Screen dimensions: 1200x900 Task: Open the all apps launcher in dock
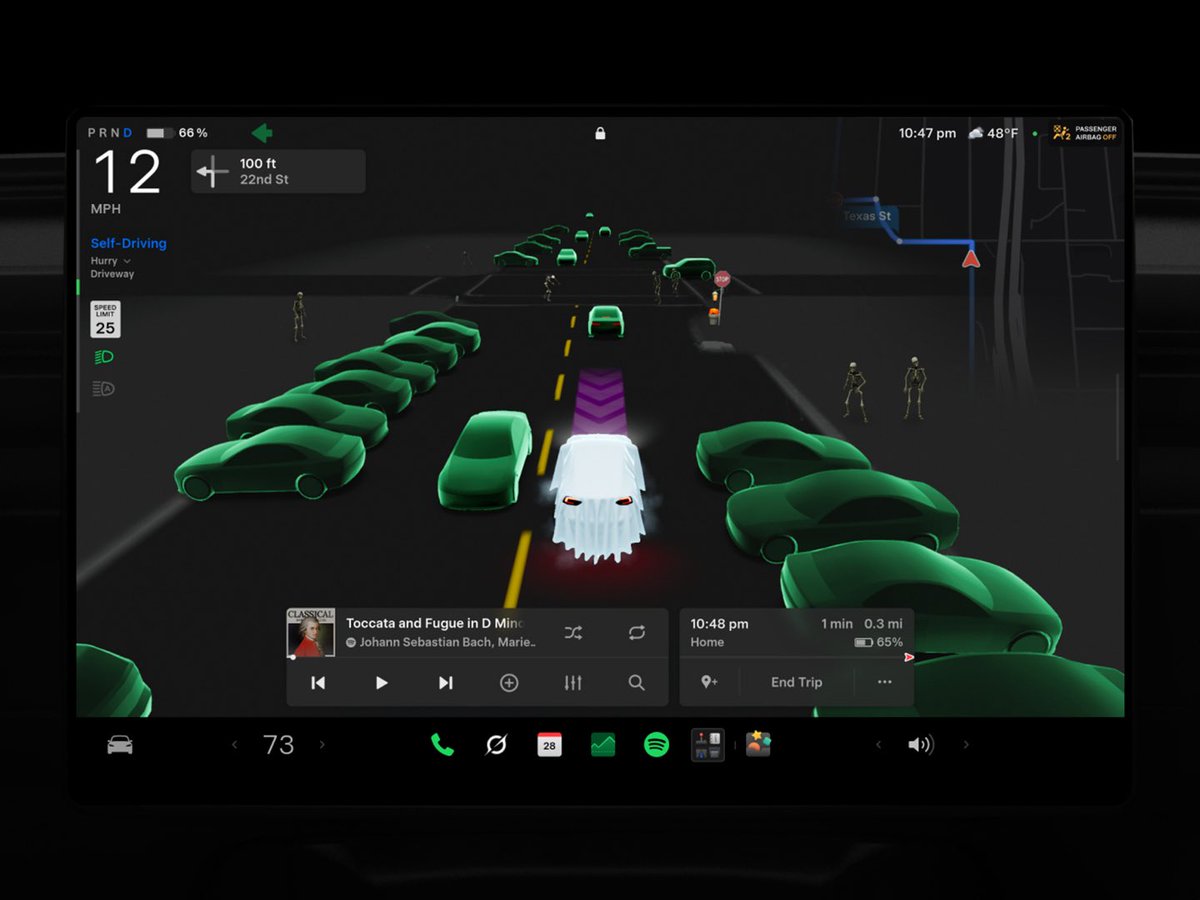pos(708,745)
